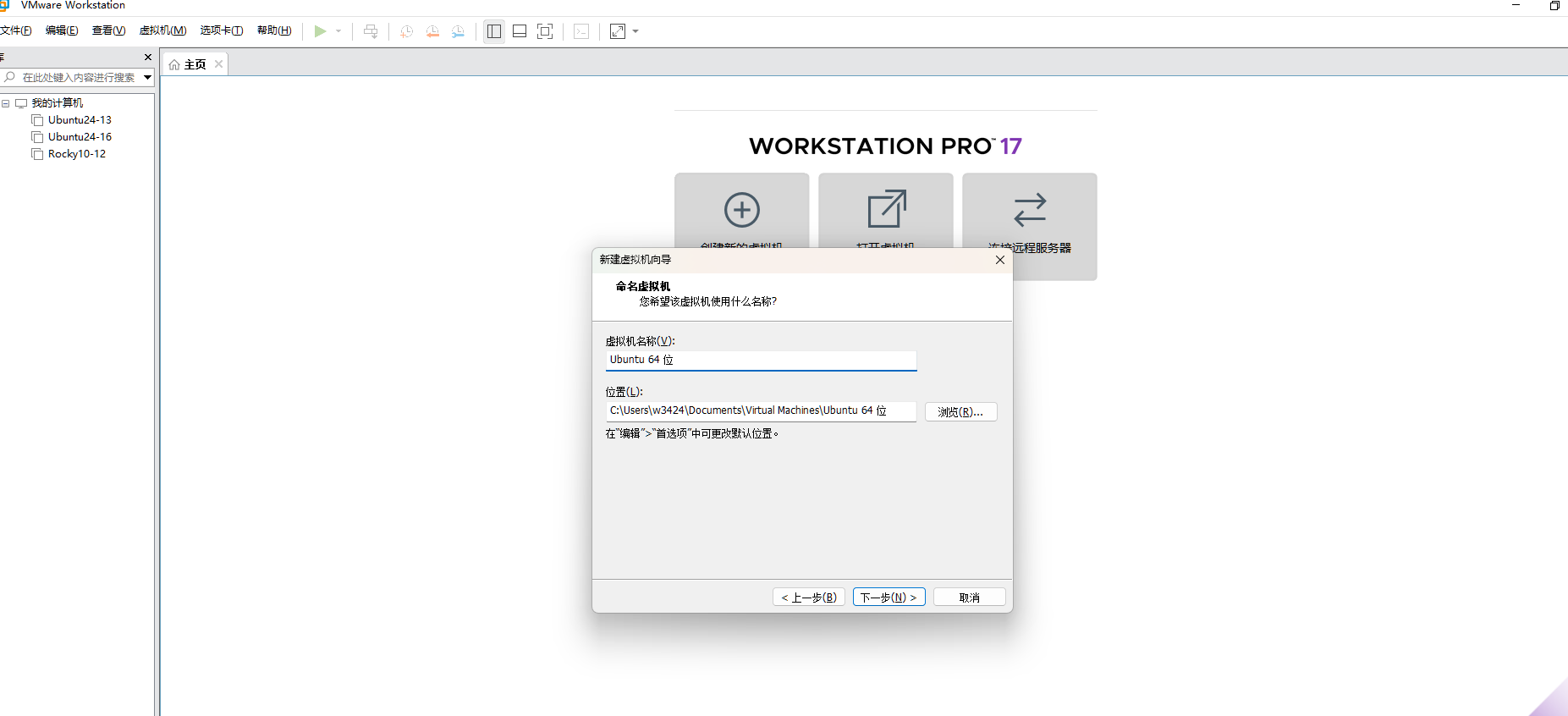This screenshot has height=716, width=1568.
Task: Click the 我的计算机 monitor icon
Action: pyautogui.click(x=21, y=103)
